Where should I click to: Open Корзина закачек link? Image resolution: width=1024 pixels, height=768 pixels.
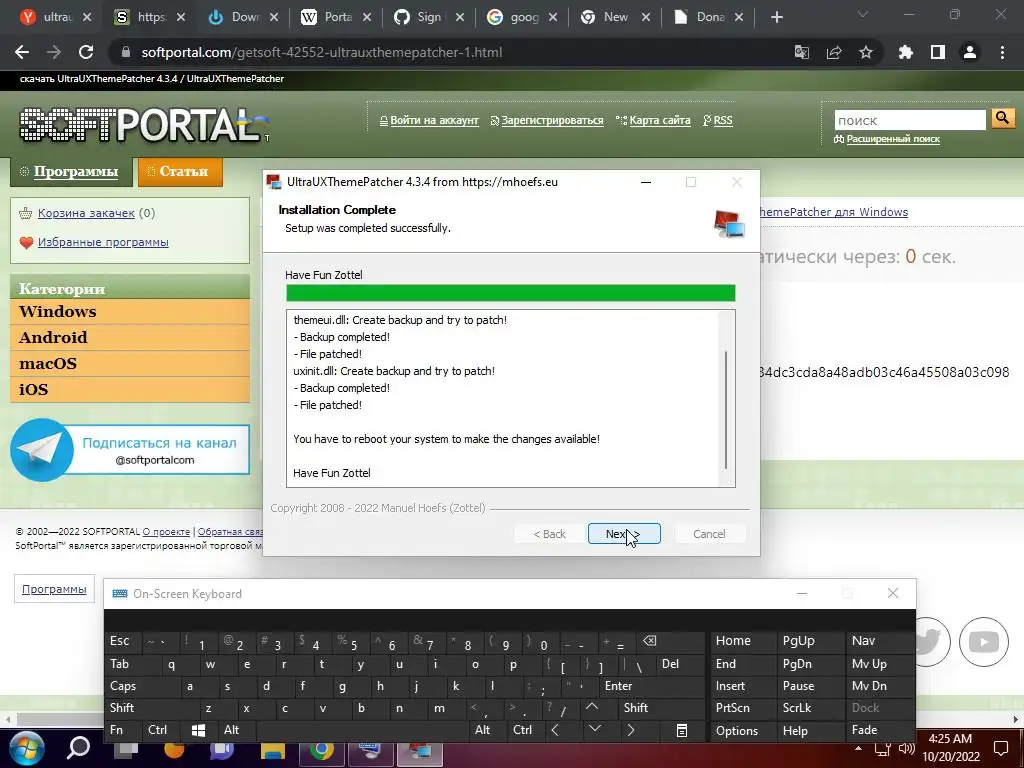pyautogui.click(x=86, y=213)
